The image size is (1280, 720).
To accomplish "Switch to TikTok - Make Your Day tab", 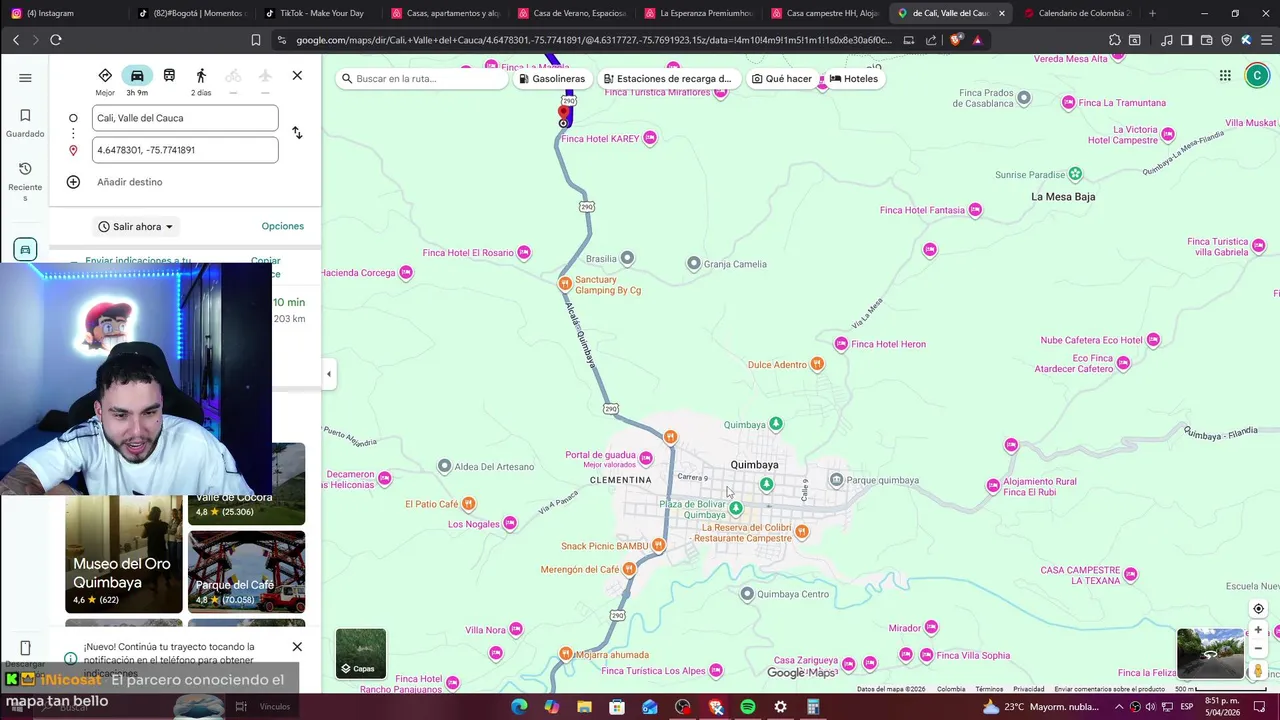I will tap(318, 13).
